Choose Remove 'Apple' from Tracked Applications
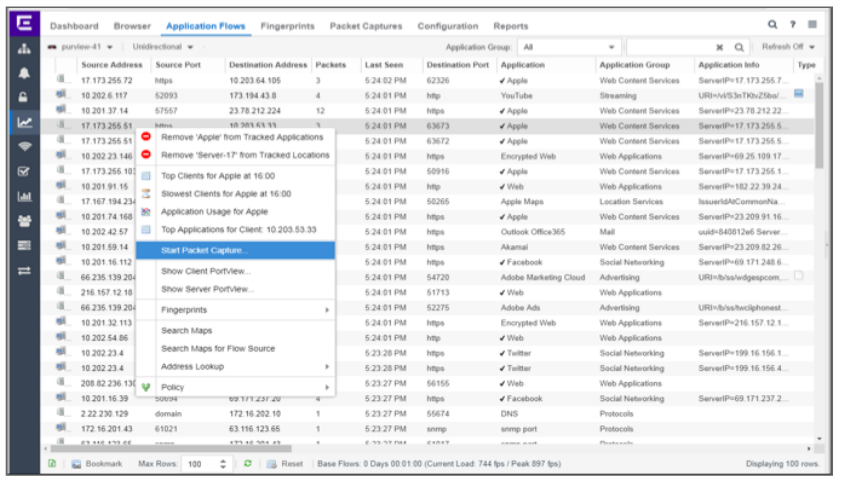The height and width of the screenshot is (485, 842). point(235,137)
